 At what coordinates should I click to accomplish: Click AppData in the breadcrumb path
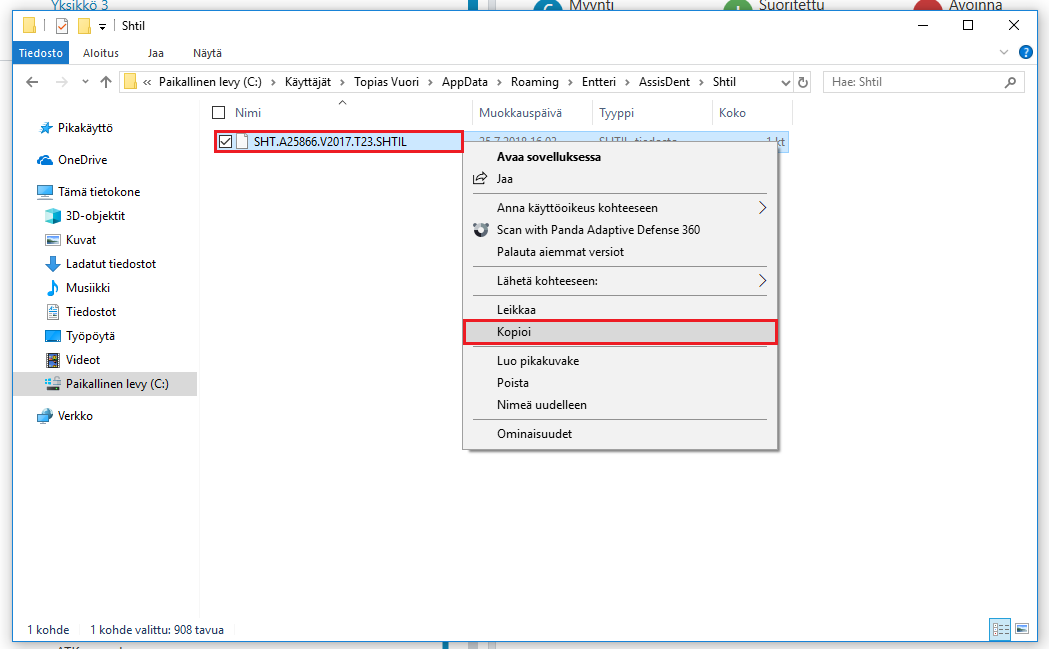pos(465,82)
